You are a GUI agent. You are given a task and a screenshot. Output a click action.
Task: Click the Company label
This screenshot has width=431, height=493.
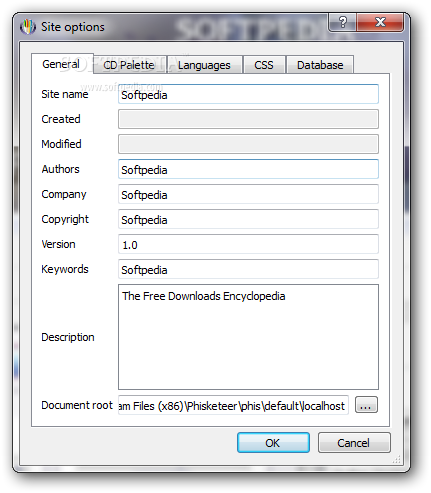(x=64, y=194)
